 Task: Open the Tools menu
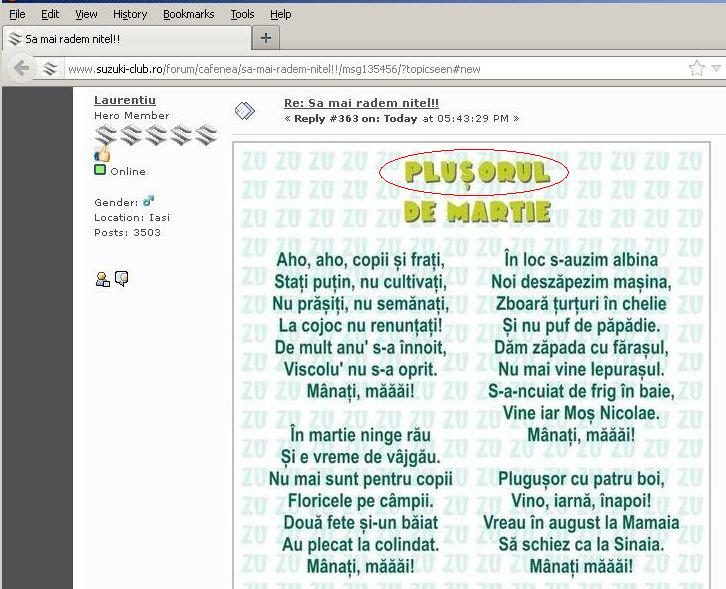(242, 14)
